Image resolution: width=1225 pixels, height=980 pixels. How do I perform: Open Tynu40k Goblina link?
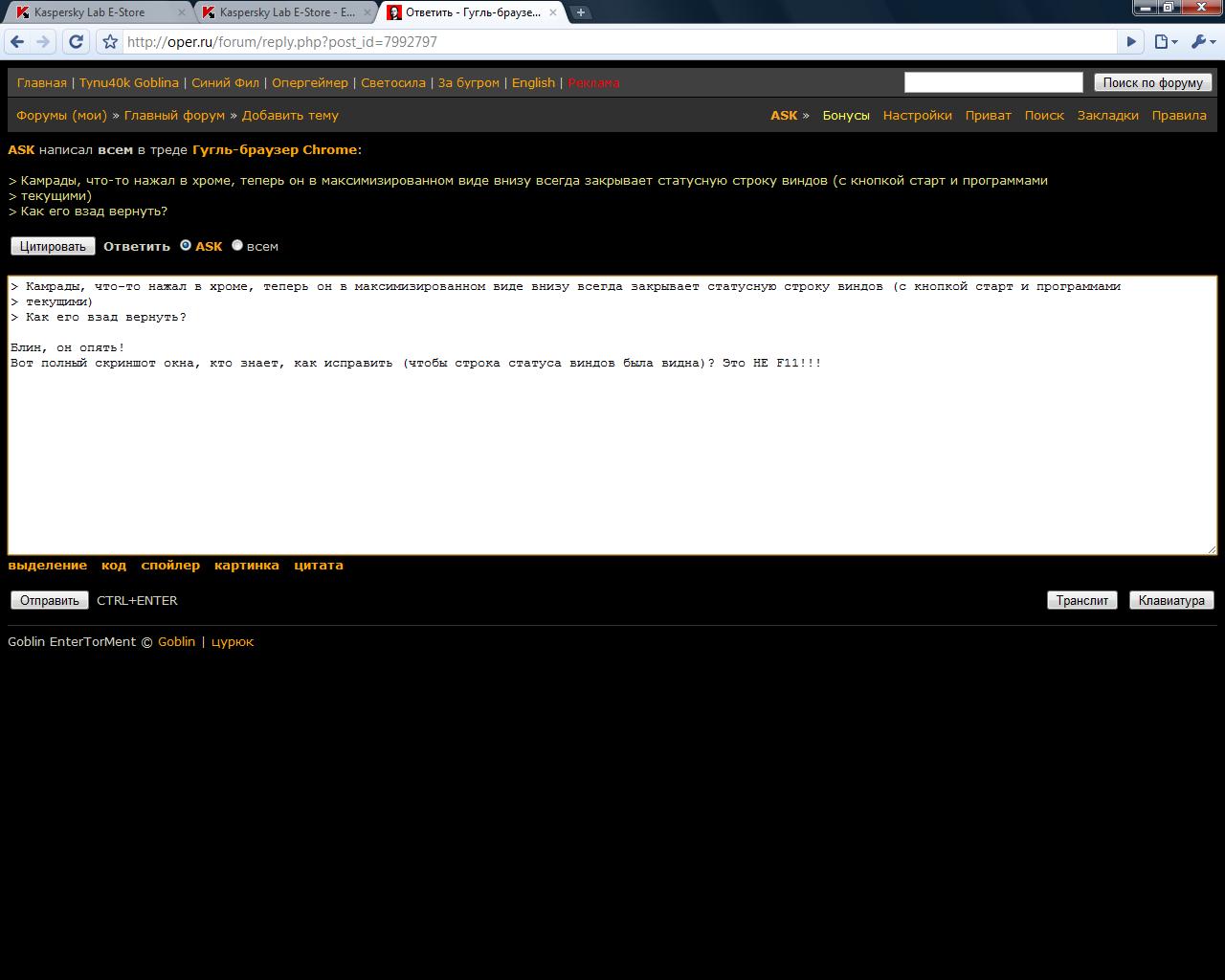pyautogui.click(x=129, y=82)
